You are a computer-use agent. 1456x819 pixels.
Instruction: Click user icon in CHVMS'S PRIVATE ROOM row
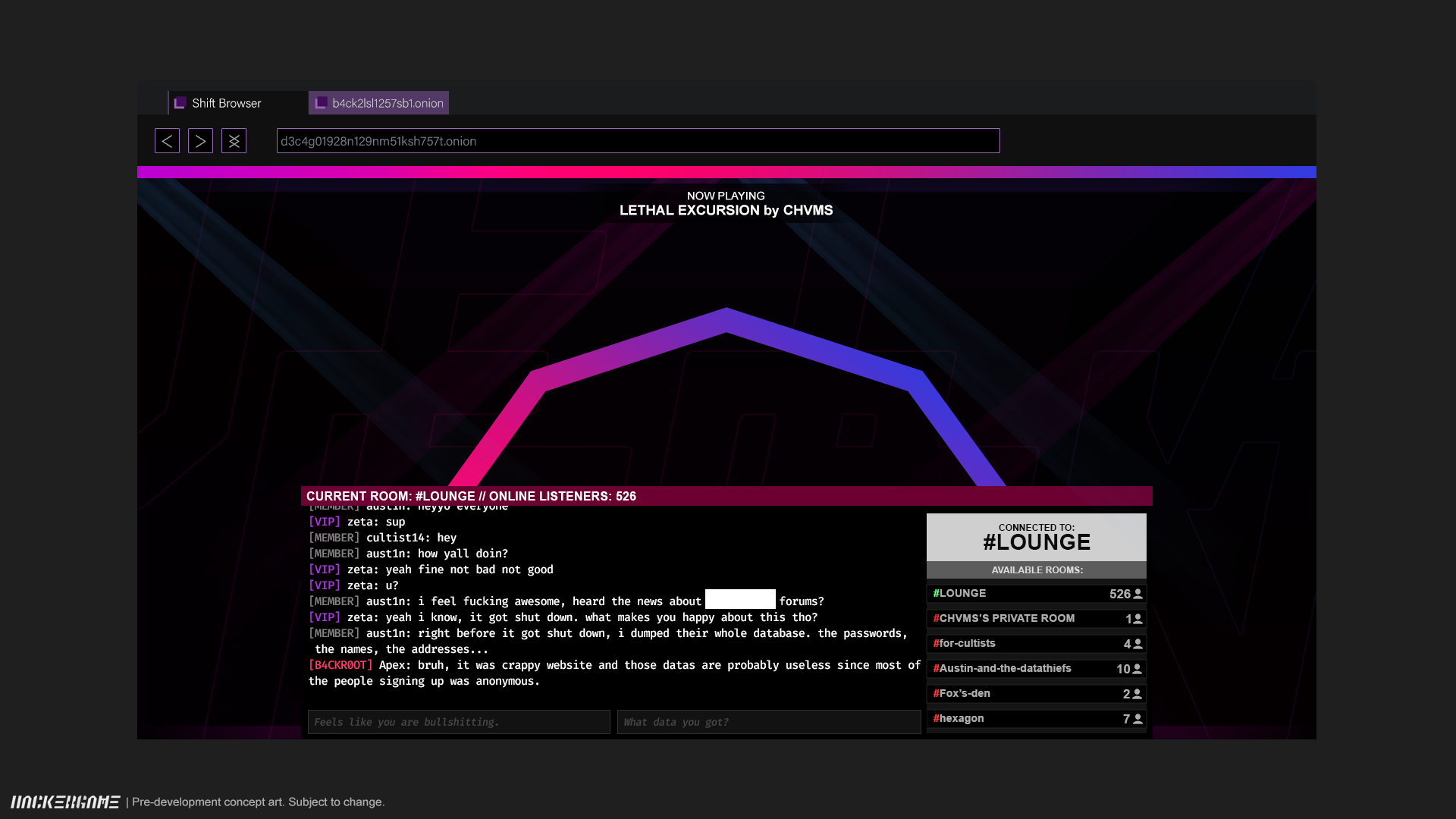(1137, 619)
